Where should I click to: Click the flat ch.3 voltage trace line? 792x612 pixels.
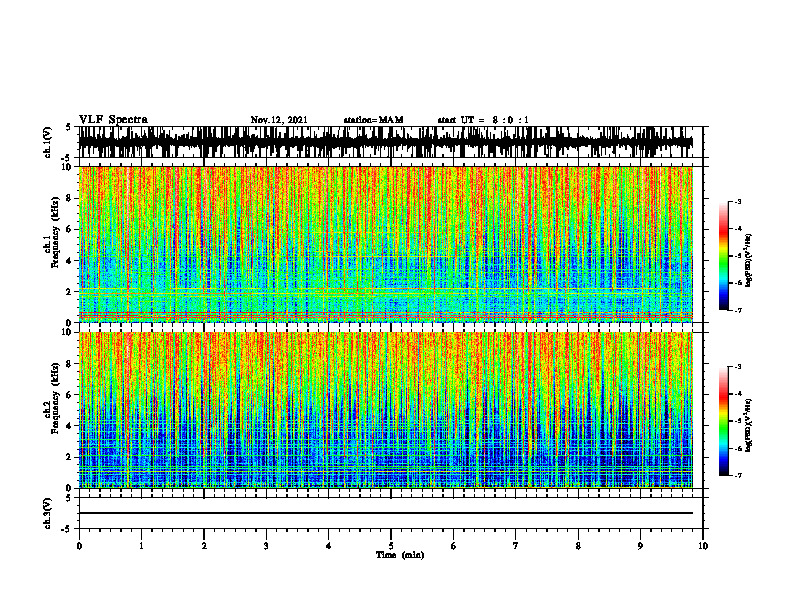click(x=386, y=513)
